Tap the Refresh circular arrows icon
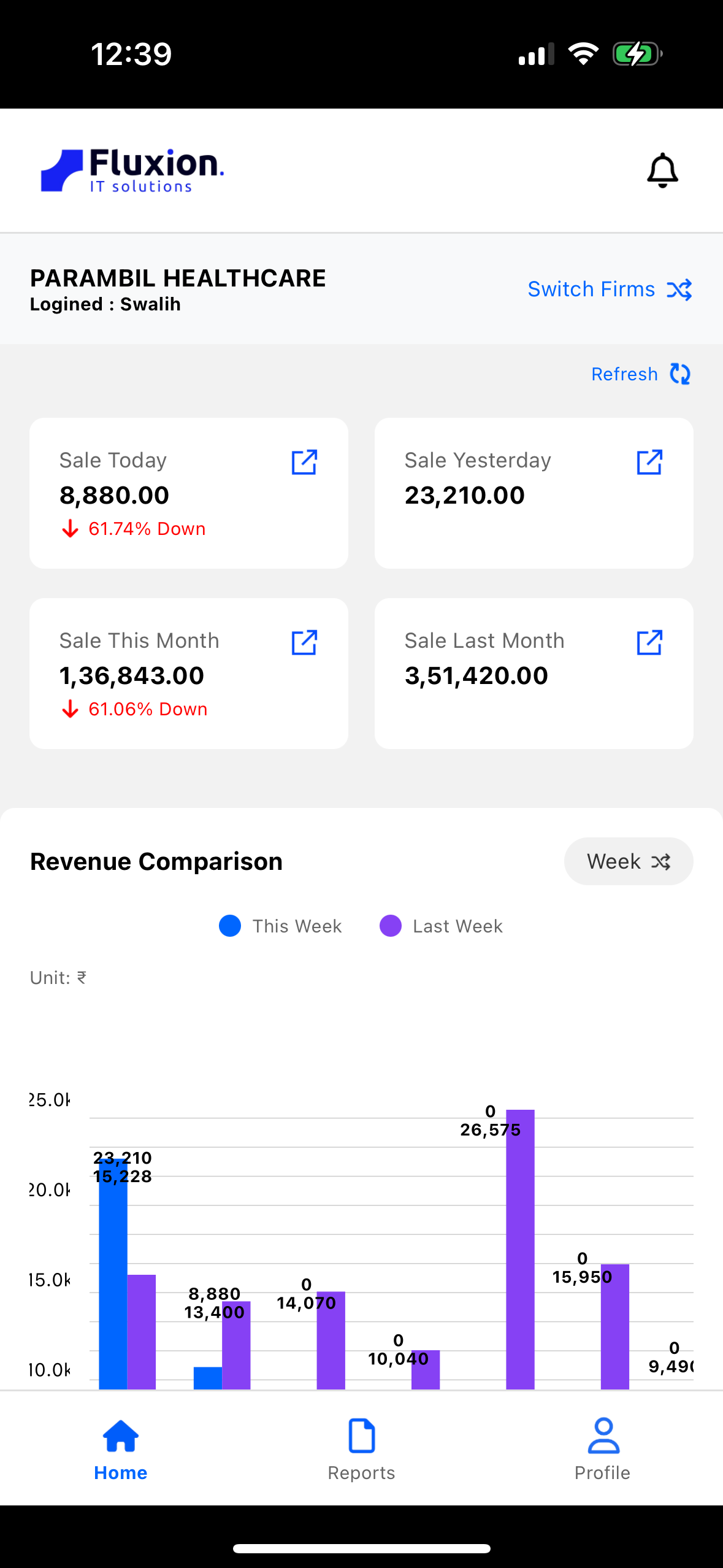 click(680, 374)
